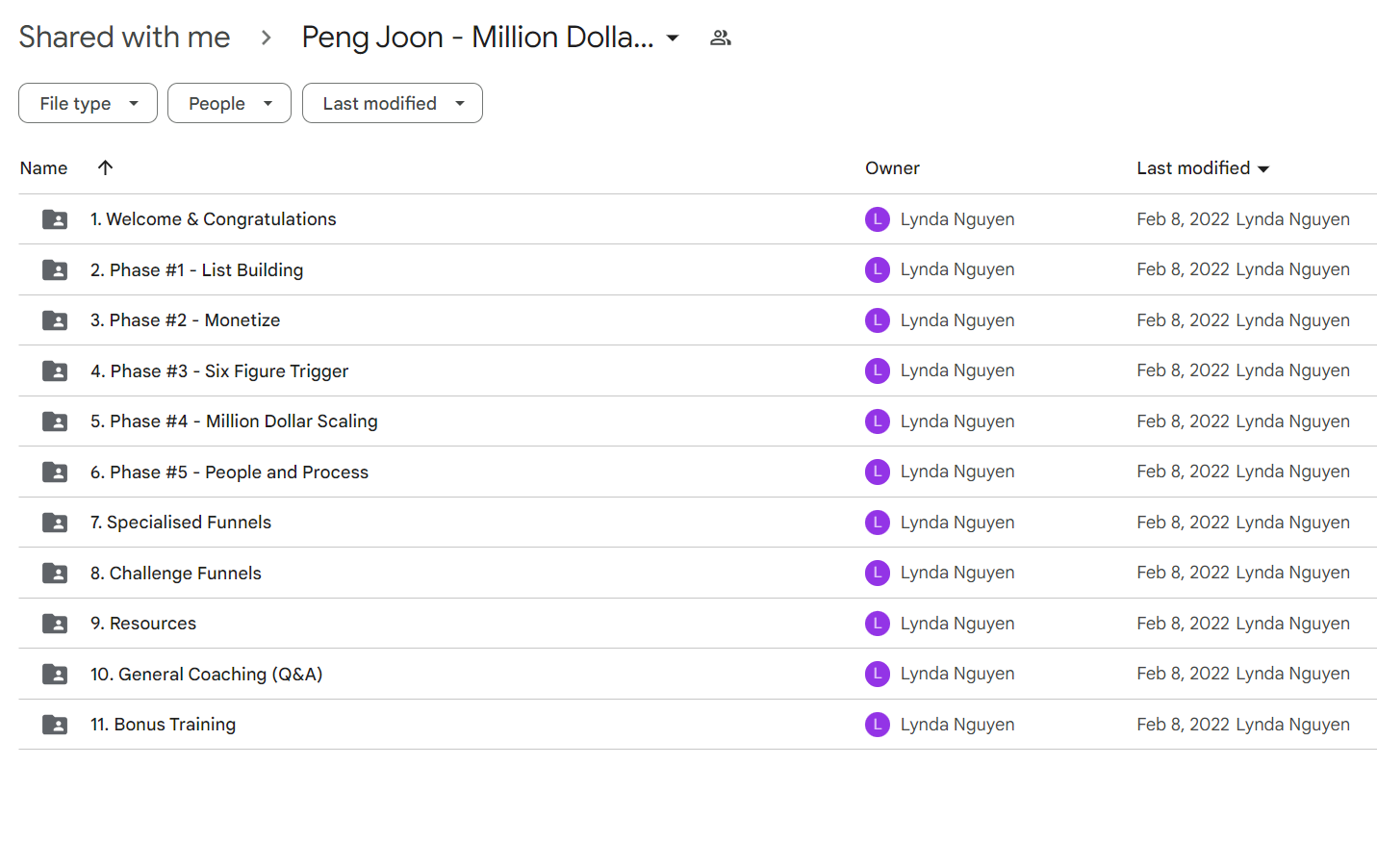The width and height of the screenshot is (1377, 868).
Task: Click the Peng Joon - Million Dolla... breadcrumb title
Action: 477,37
